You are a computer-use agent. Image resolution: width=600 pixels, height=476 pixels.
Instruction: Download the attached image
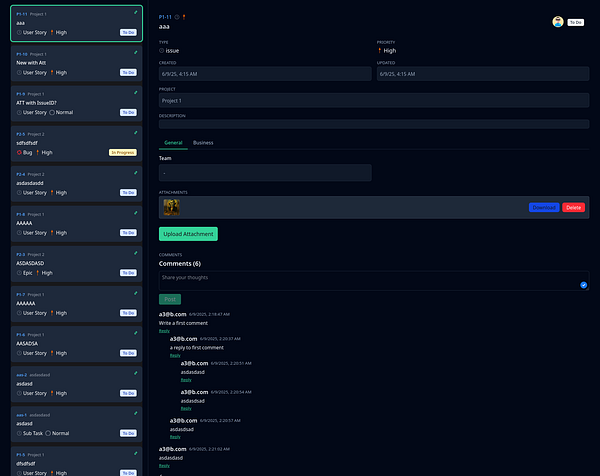point(544,207)
